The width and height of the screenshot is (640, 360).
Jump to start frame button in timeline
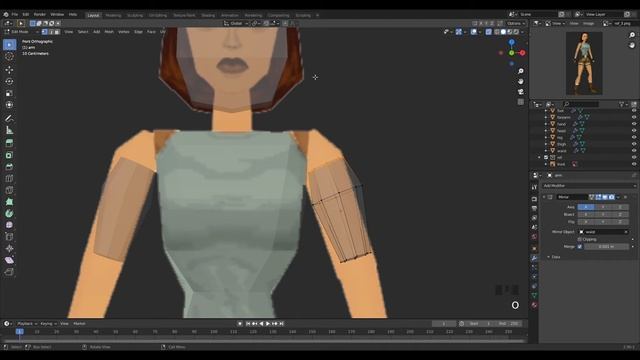click(248, 324)
